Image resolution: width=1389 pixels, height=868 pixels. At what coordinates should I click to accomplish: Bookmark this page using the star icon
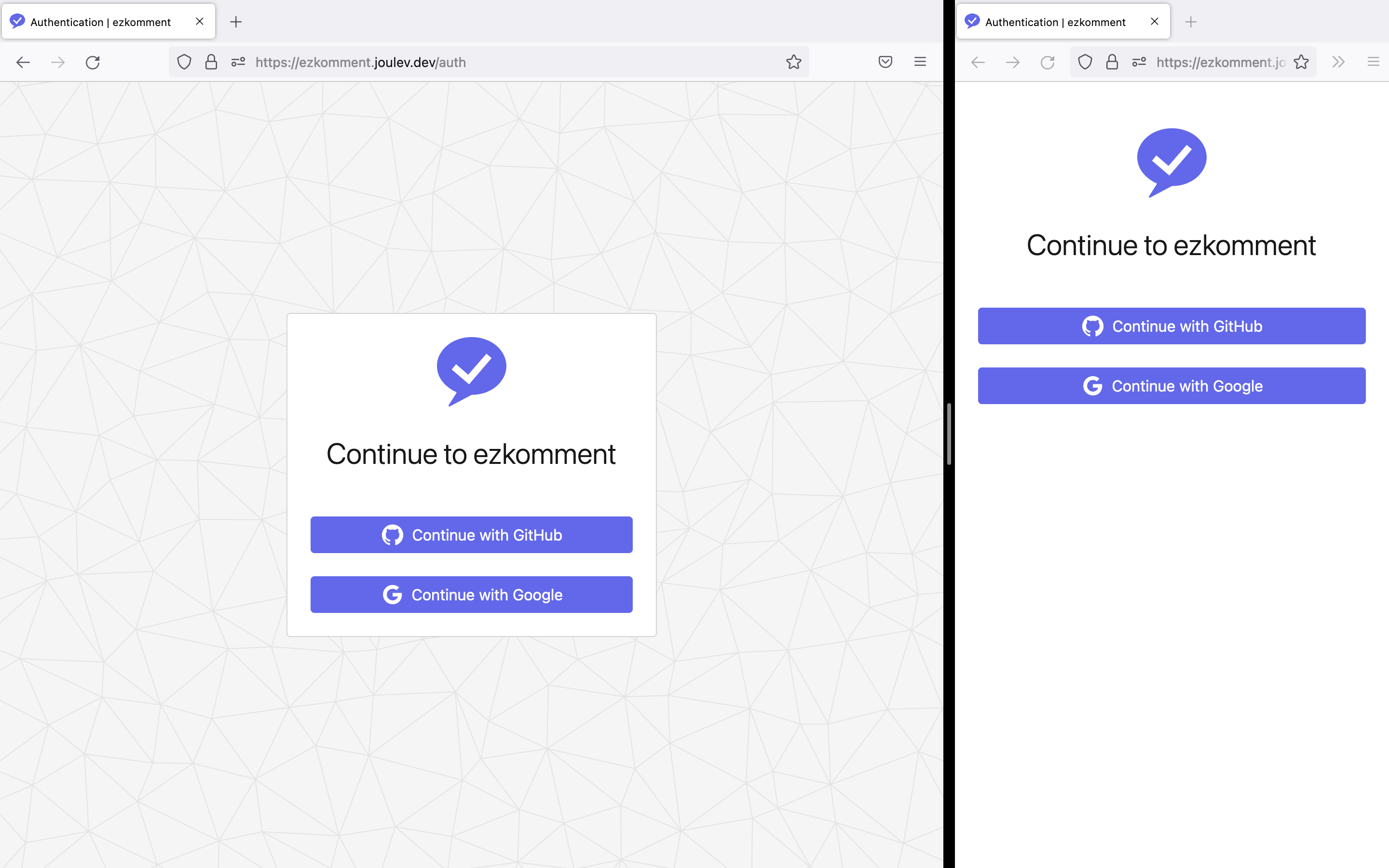coord(794,62)
